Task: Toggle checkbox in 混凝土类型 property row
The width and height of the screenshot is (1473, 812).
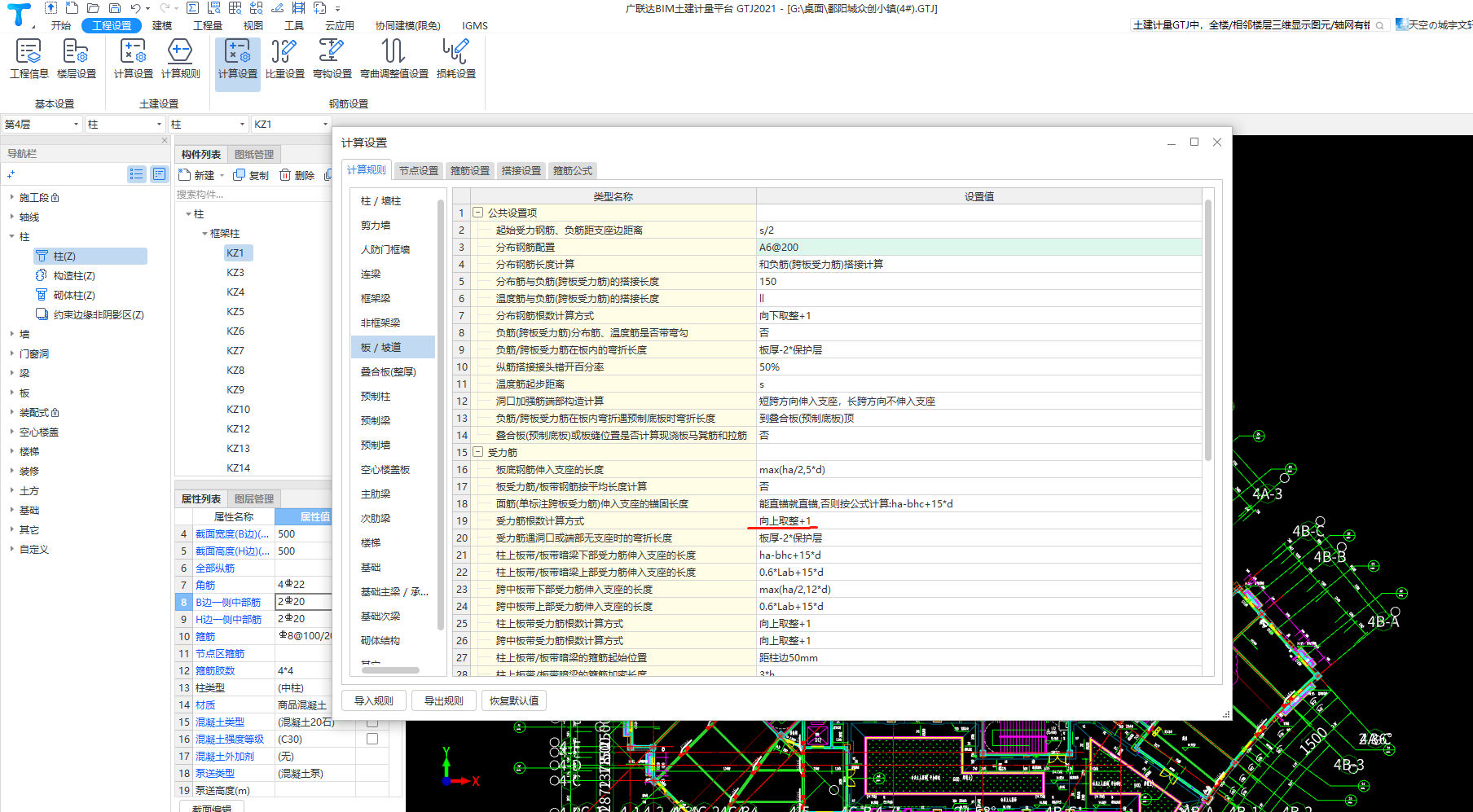Action: pos(372,722)
